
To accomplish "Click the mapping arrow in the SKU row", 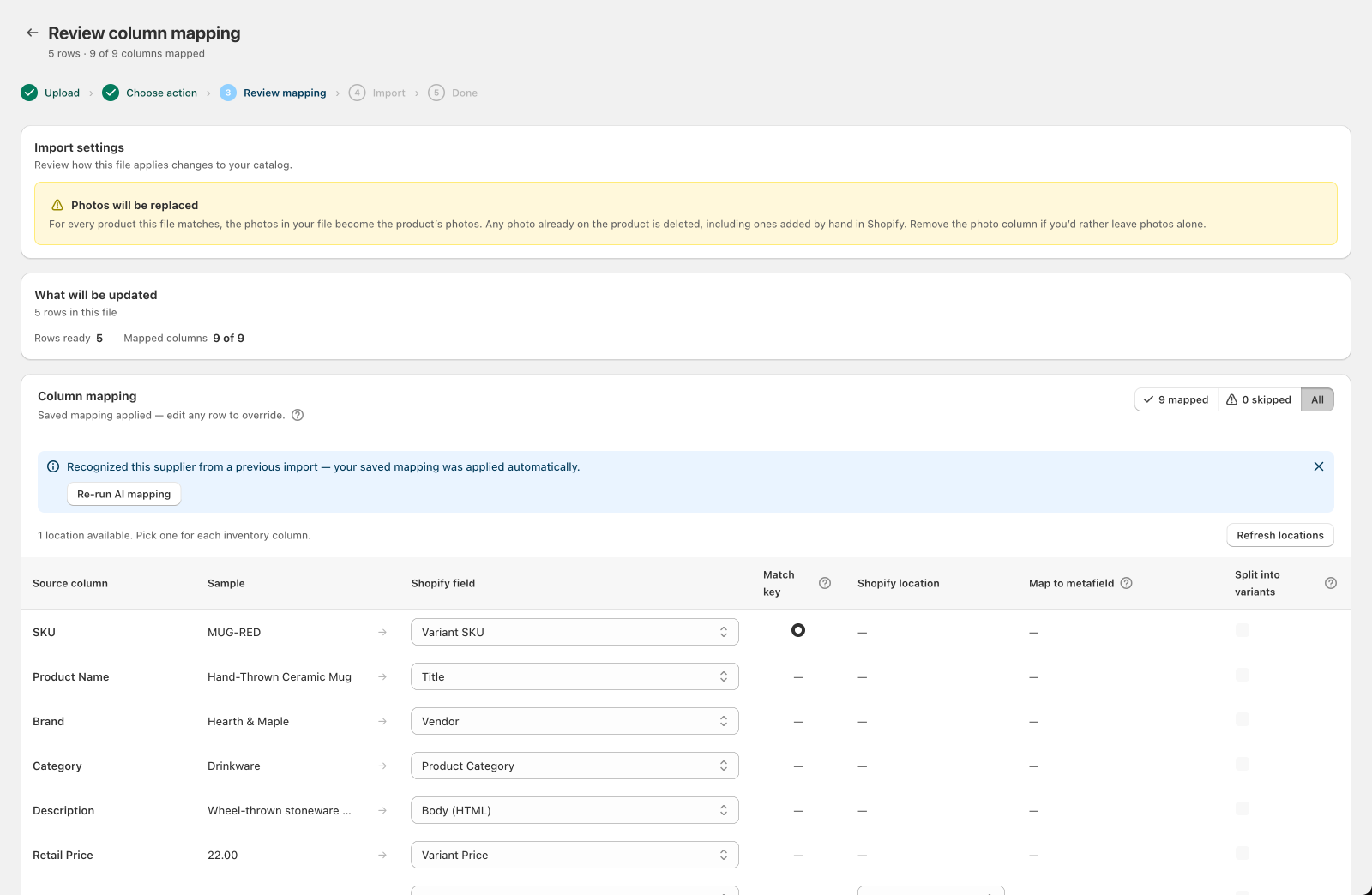I will (x=382, y=632).
